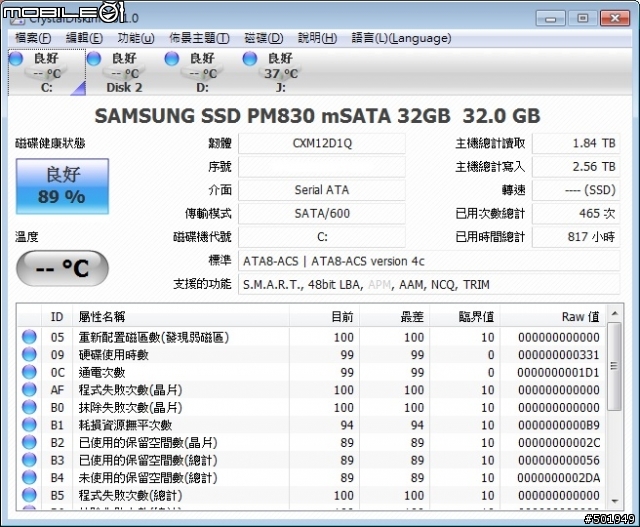The height and width of the screenshot is (527, 640).
Task: Click status orb of attribute B4 row
Action: coord(29,478)
